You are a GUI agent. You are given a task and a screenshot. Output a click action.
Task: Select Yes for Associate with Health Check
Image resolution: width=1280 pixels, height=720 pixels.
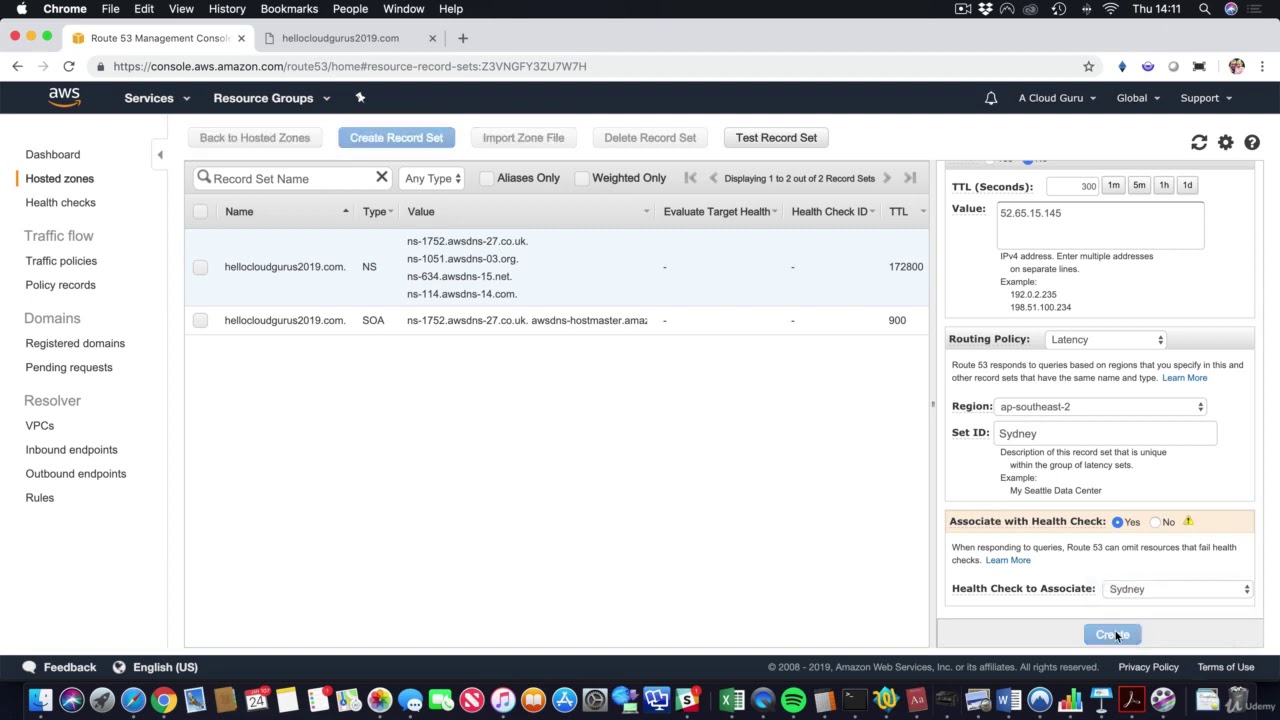point(1118,522)
